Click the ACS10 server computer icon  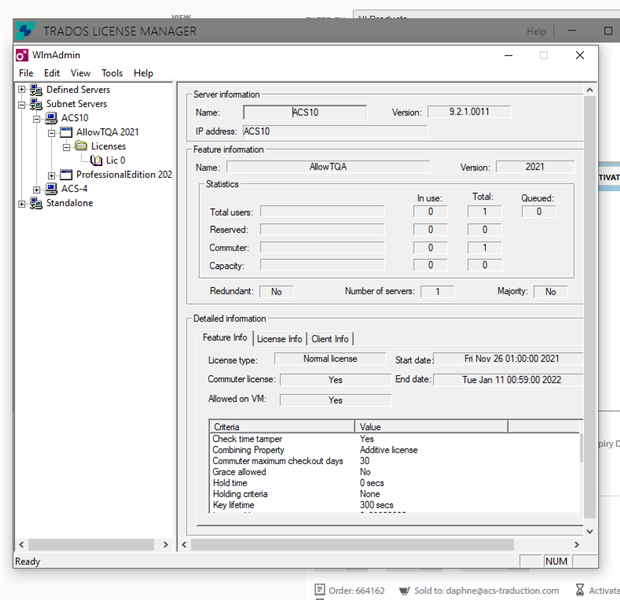click(x=51, y=118)
